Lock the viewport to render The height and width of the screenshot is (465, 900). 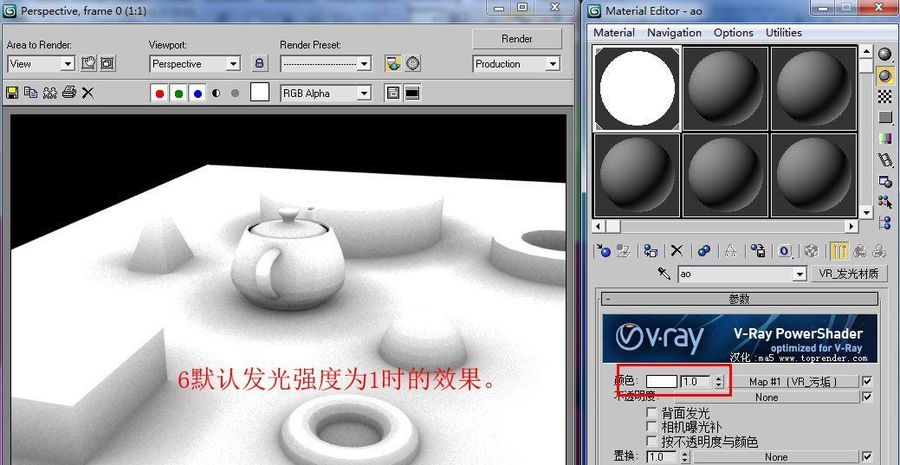[259, 63]
